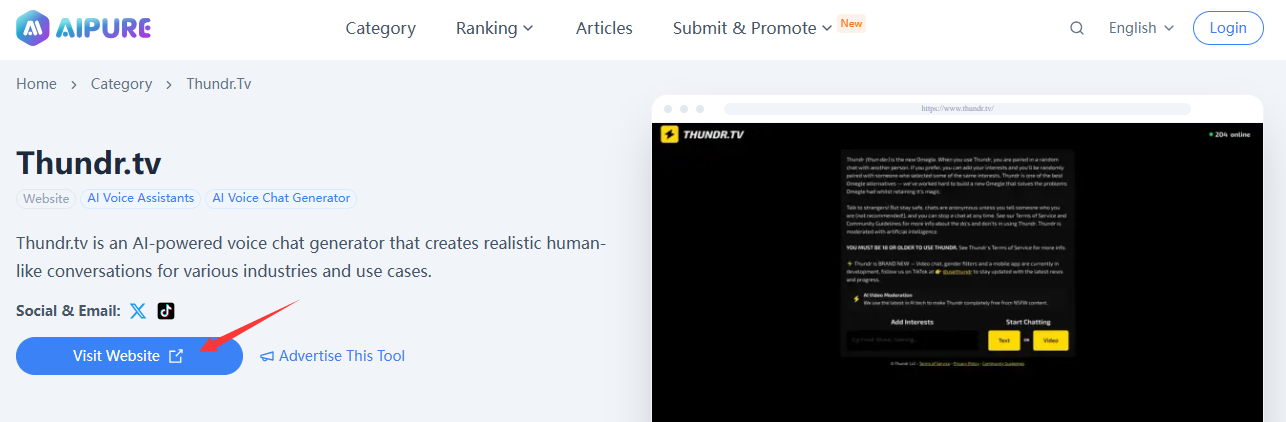Click the Thundr.Tv breadcrumb
1286x422 pixels.
click(x=219, y=84)
